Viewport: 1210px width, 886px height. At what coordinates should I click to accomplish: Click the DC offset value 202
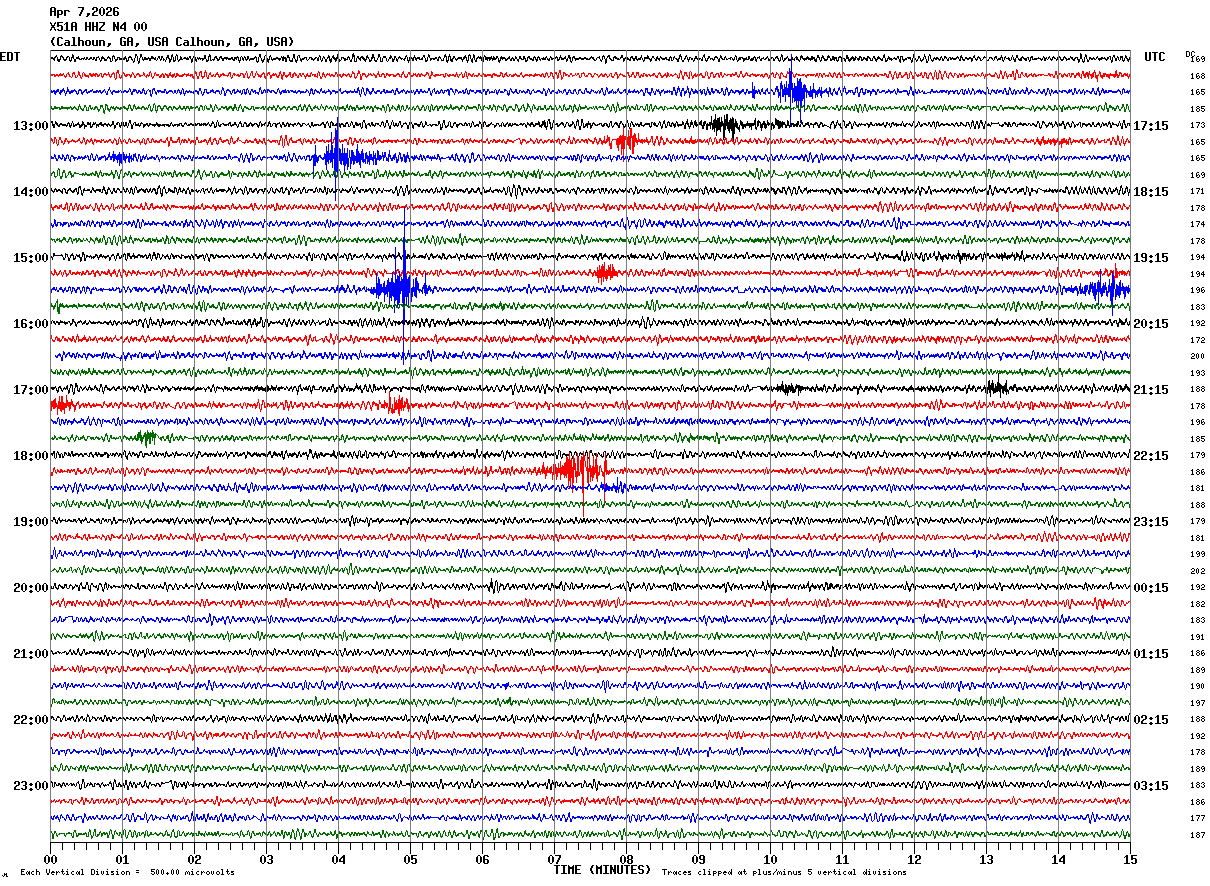pyautogui.click(x=1197, y=572)
